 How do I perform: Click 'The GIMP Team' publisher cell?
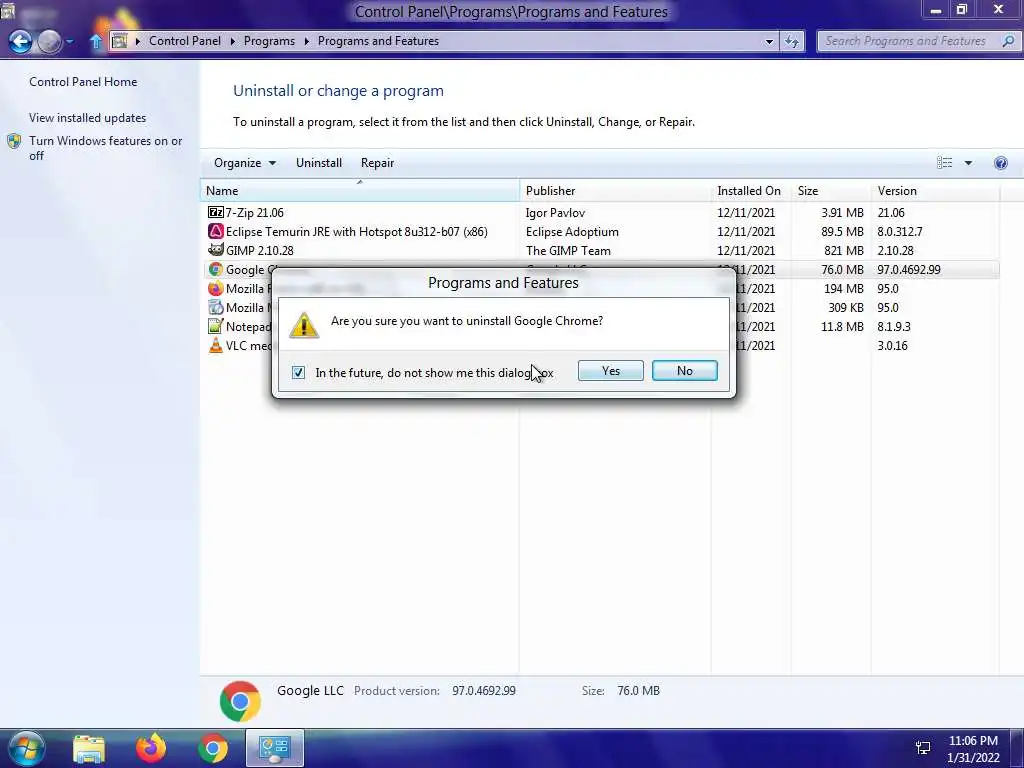point(568,250)
